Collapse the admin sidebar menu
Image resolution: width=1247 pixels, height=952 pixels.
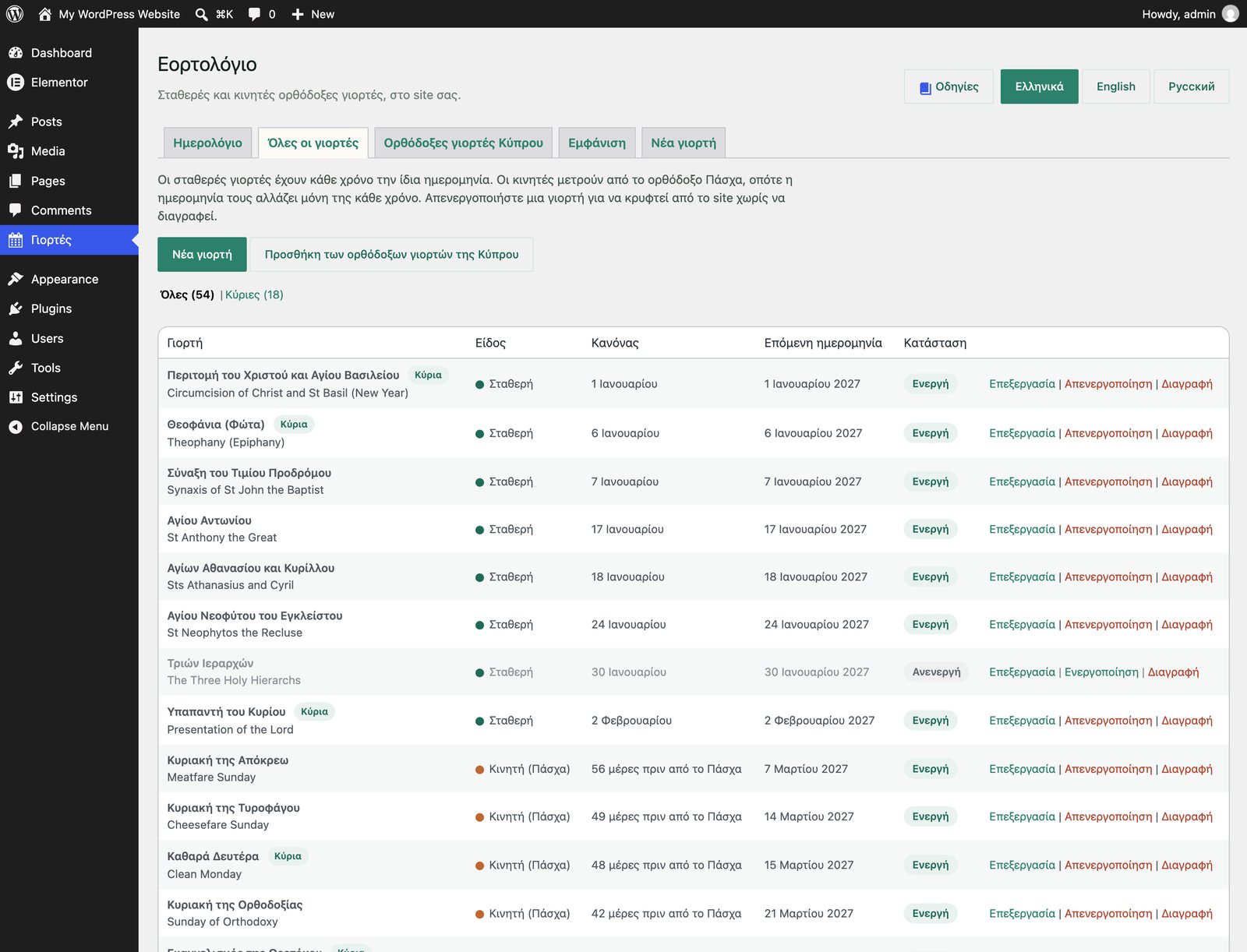(69, 426)
